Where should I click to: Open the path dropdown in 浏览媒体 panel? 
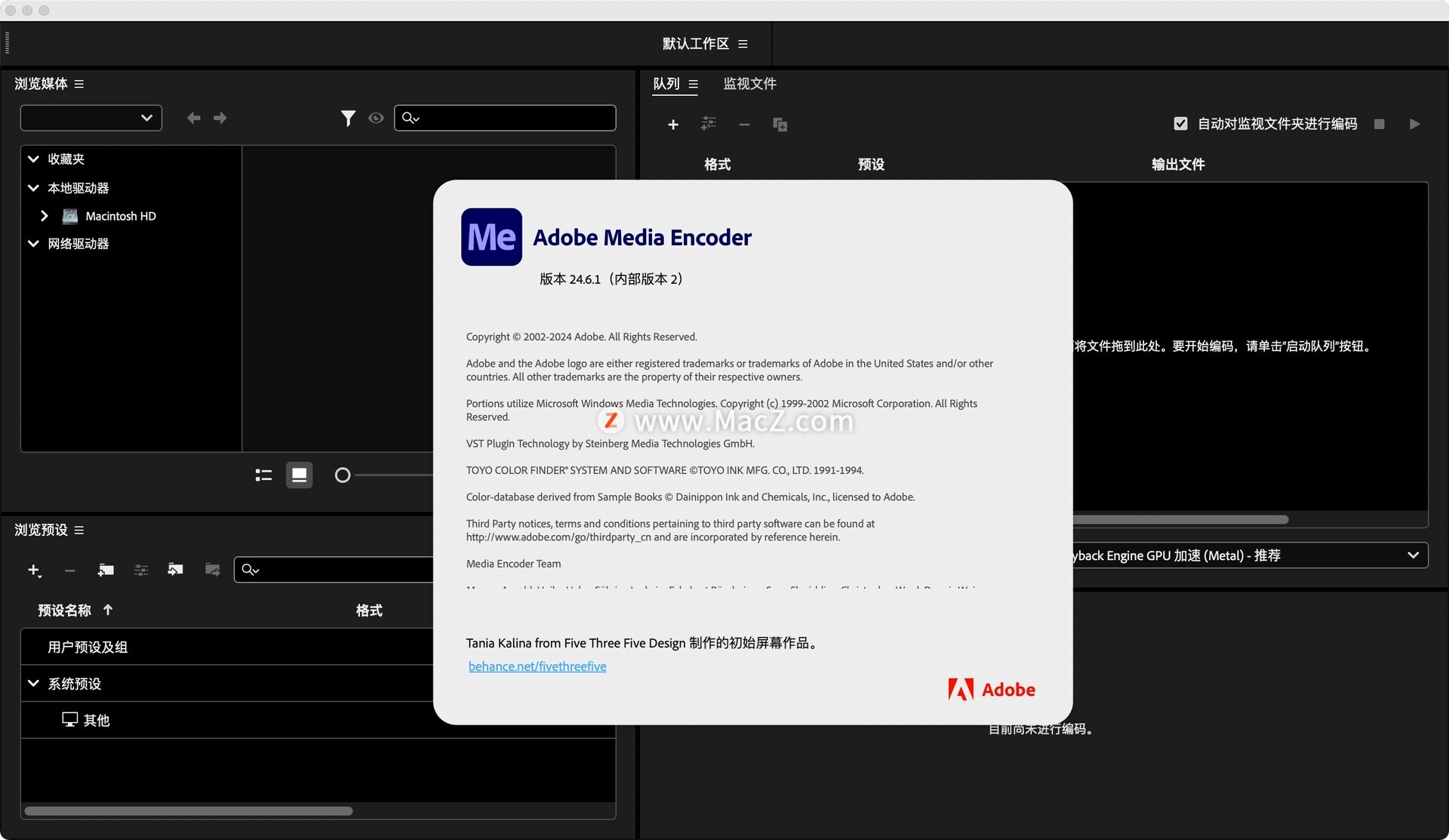[x=91, y=118]
